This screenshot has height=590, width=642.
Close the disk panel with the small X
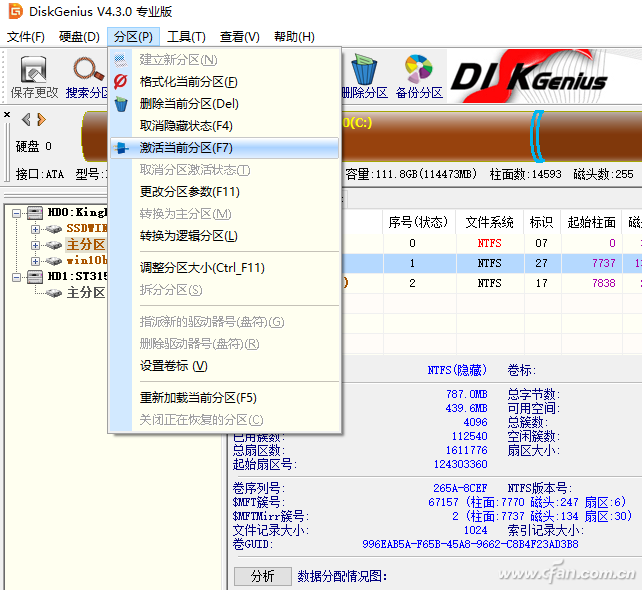click(x=7, y=115)
